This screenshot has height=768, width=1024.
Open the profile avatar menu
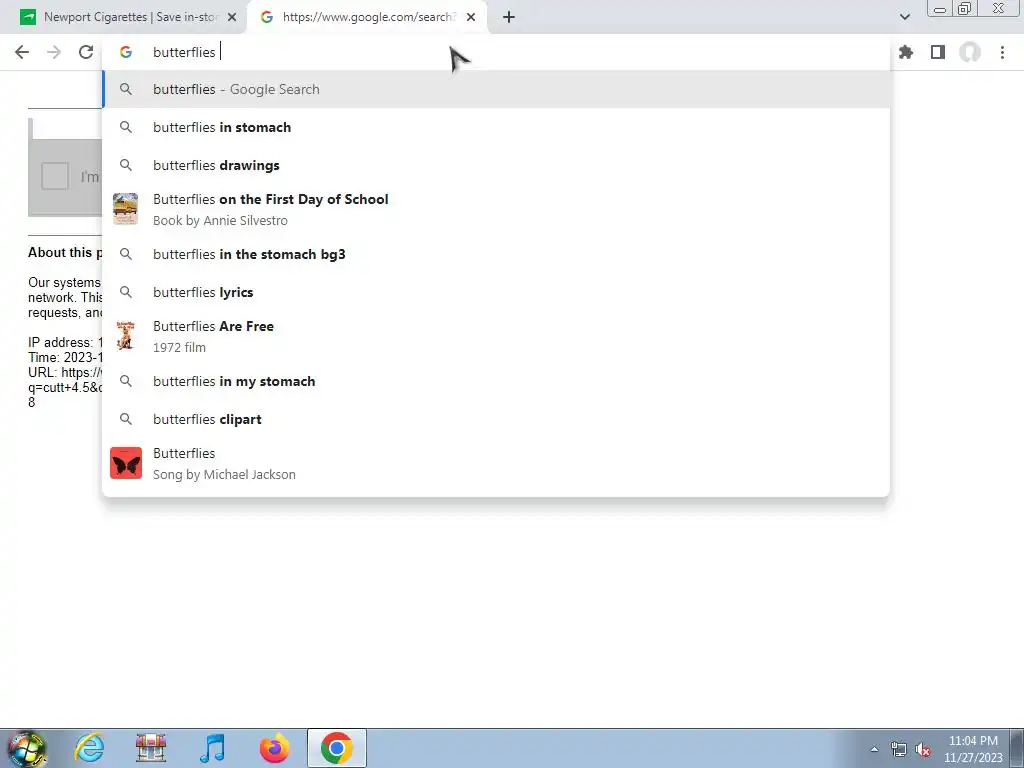[970, 52]
